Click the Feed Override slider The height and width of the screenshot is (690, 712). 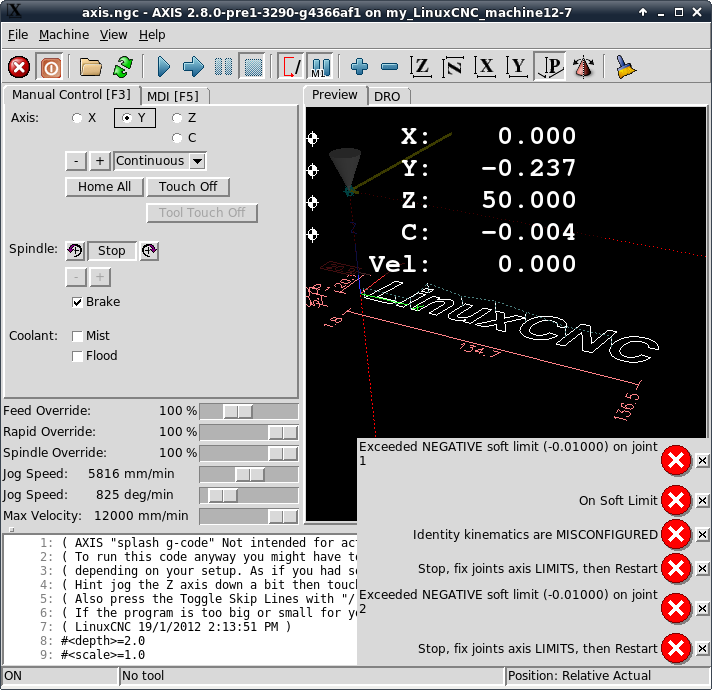(238, 411)
